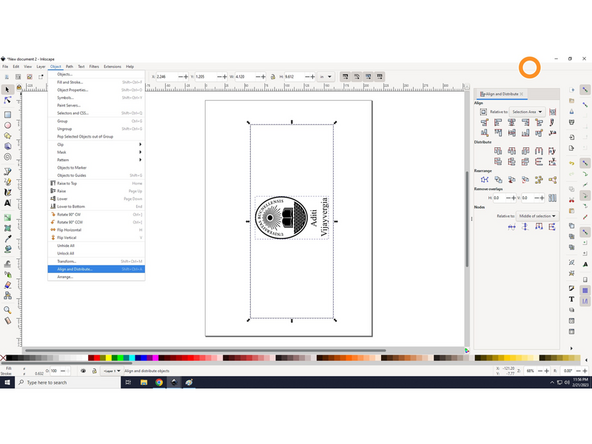Viewport: 592px width, 444px height.
Task: Open File Explorer from the taskbar
Action: click(x=144, y=382)
